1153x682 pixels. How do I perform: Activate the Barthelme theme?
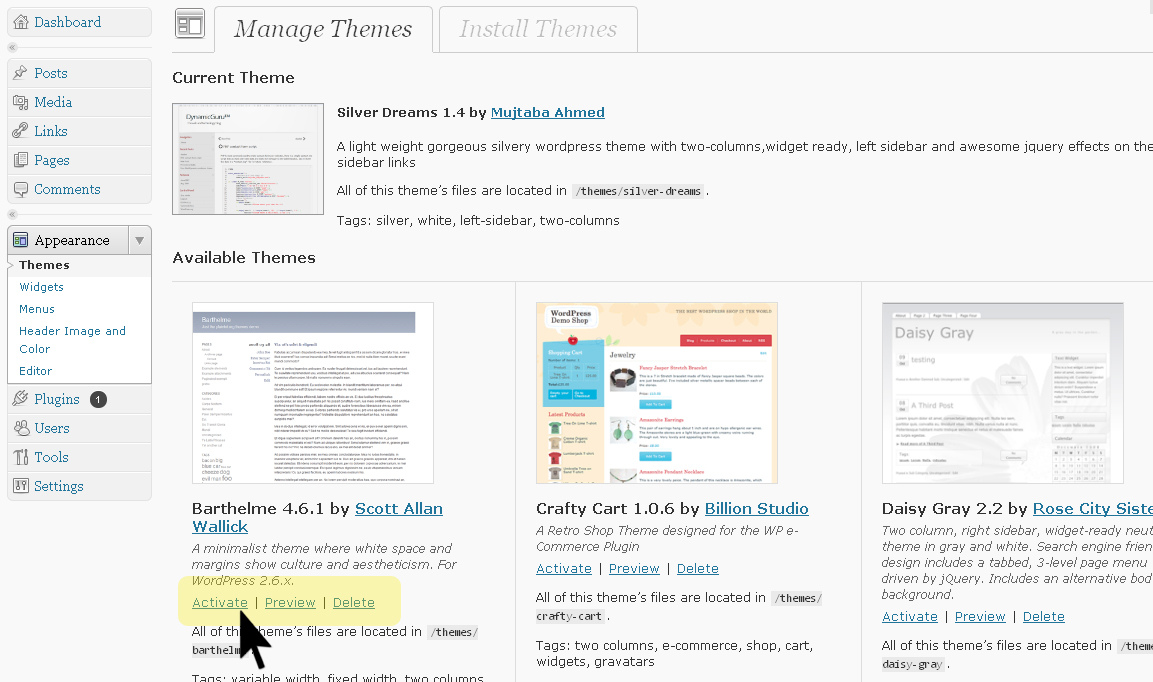pyautogui.click(x=220, y=603)
